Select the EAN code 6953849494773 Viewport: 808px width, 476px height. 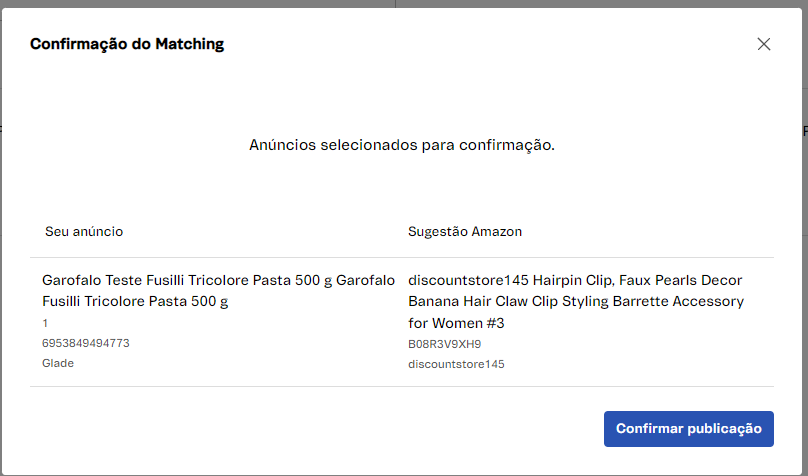(86, 343)
